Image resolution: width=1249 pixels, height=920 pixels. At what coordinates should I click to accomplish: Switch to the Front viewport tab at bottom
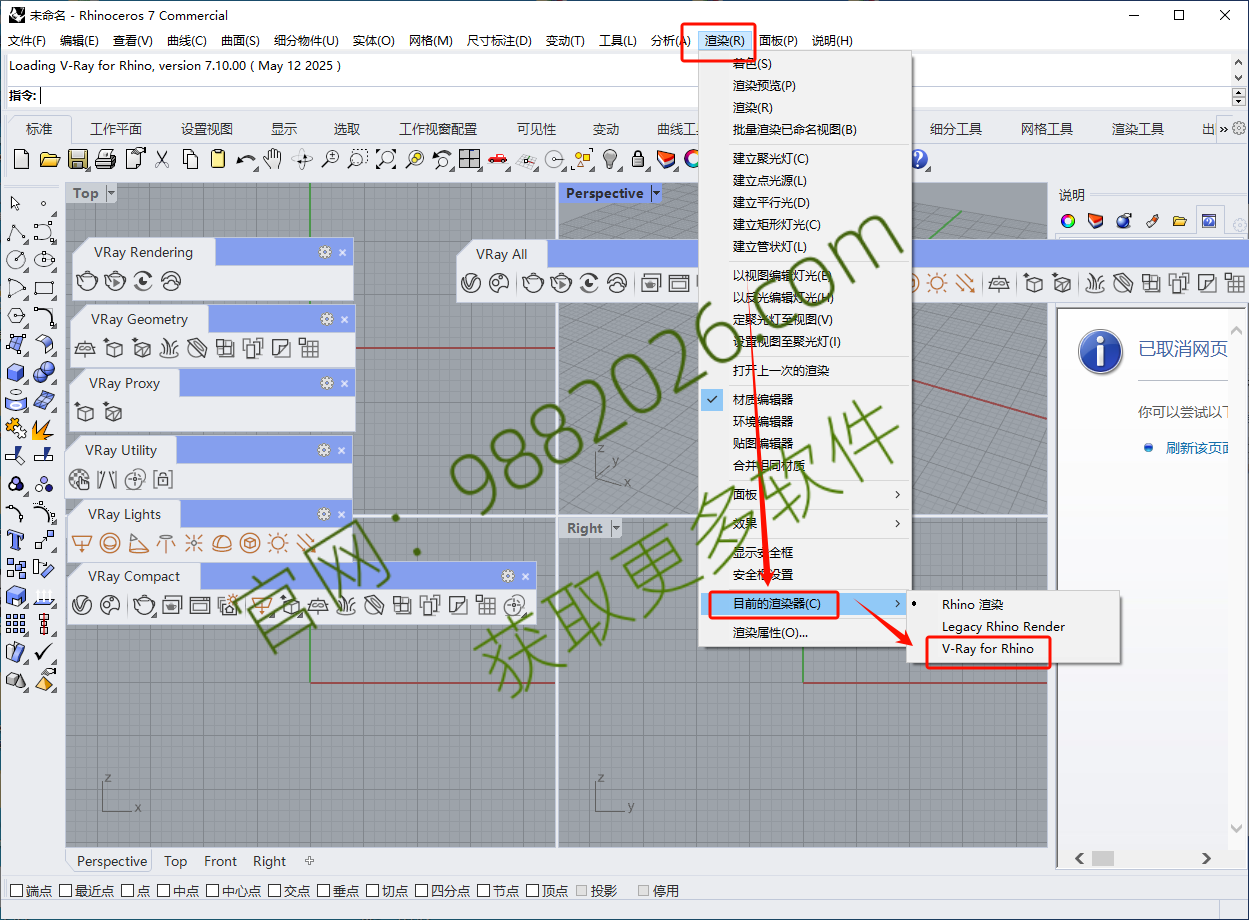220,861
